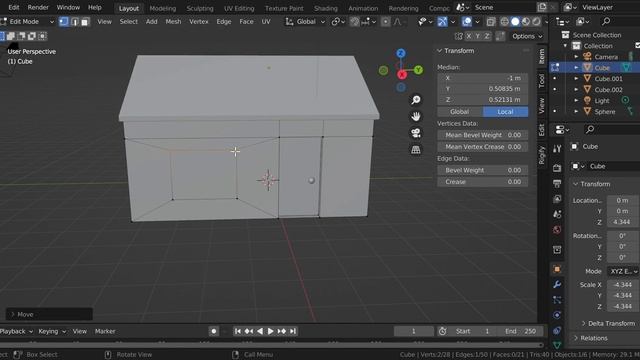Open Render properties tab icon

click(x=557, y=168)
